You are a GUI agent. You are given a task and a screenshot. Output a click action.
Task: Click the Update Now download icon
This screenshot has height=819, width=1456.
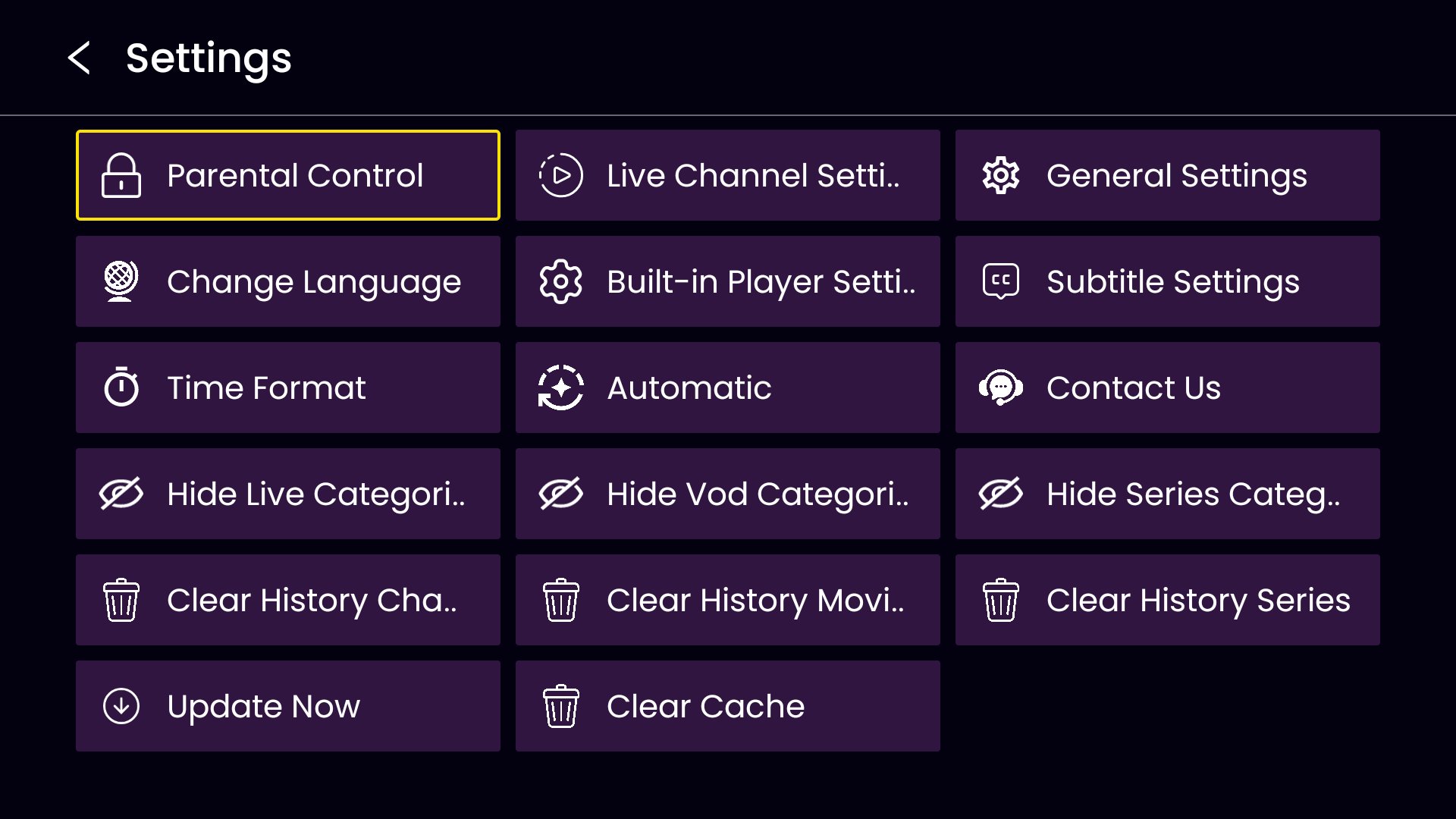click(x=121, y=706)
